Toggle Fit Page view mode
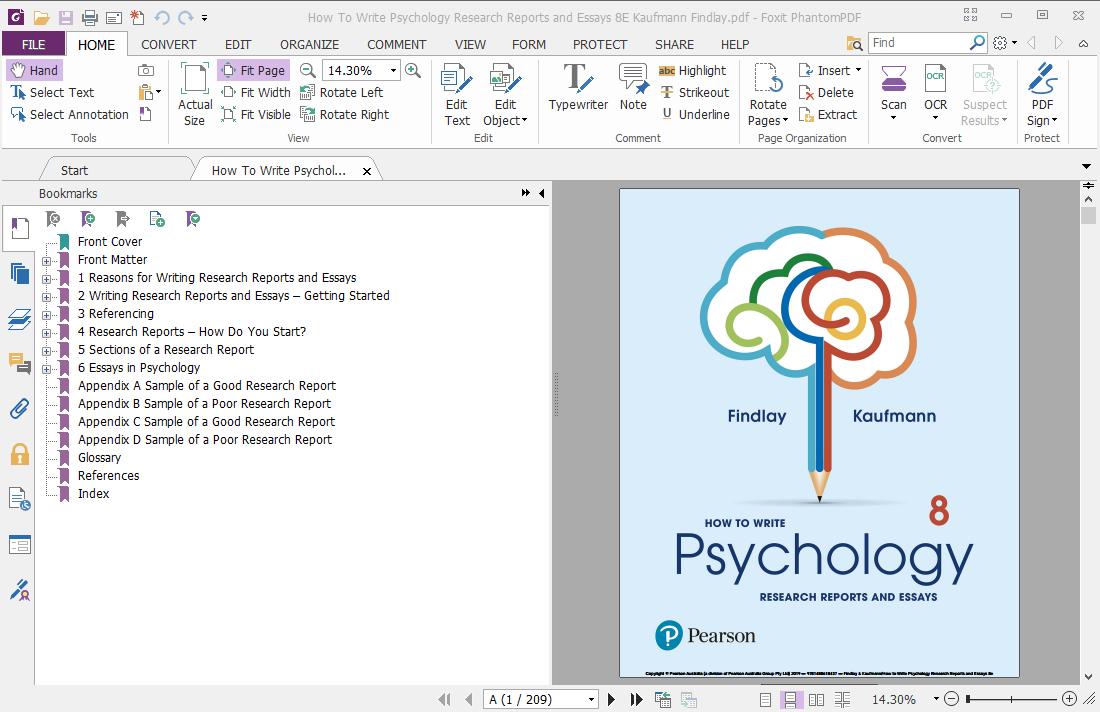 [x=253, y=70]
